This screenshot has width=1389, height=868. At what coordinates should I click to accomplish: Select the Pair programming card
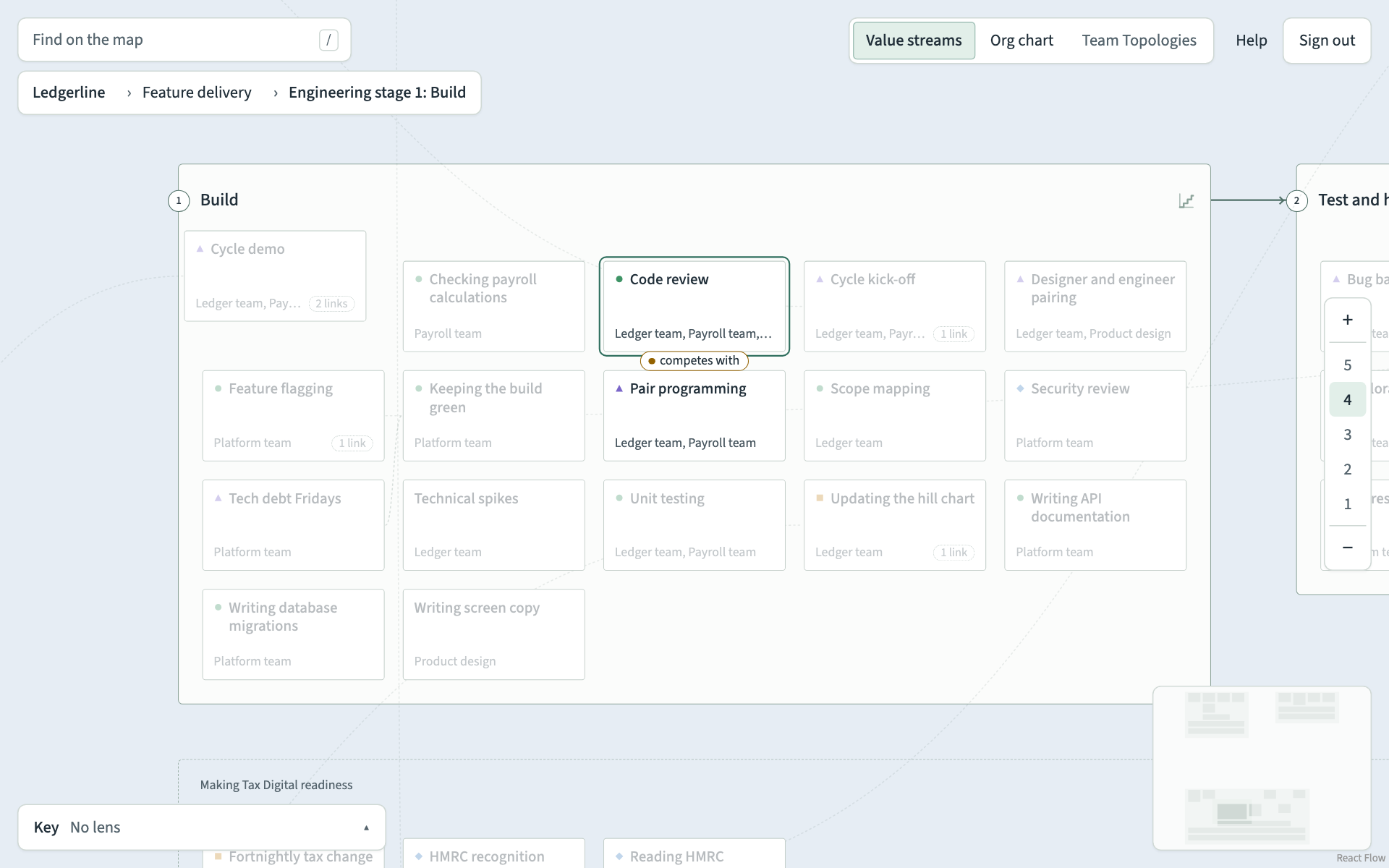[694, 416]
